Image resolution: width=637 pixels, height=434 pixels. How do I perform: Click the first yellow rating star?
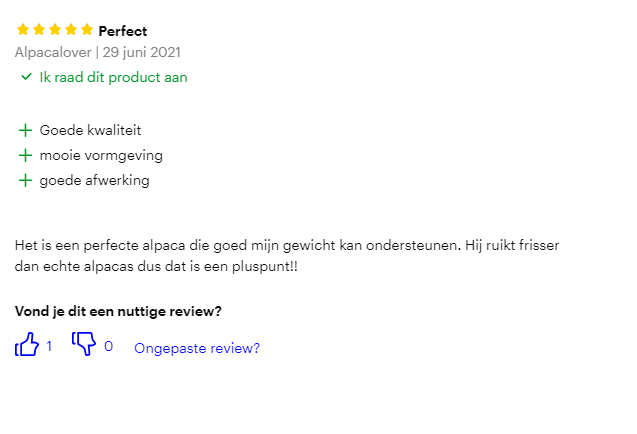[x=23, y=30]
